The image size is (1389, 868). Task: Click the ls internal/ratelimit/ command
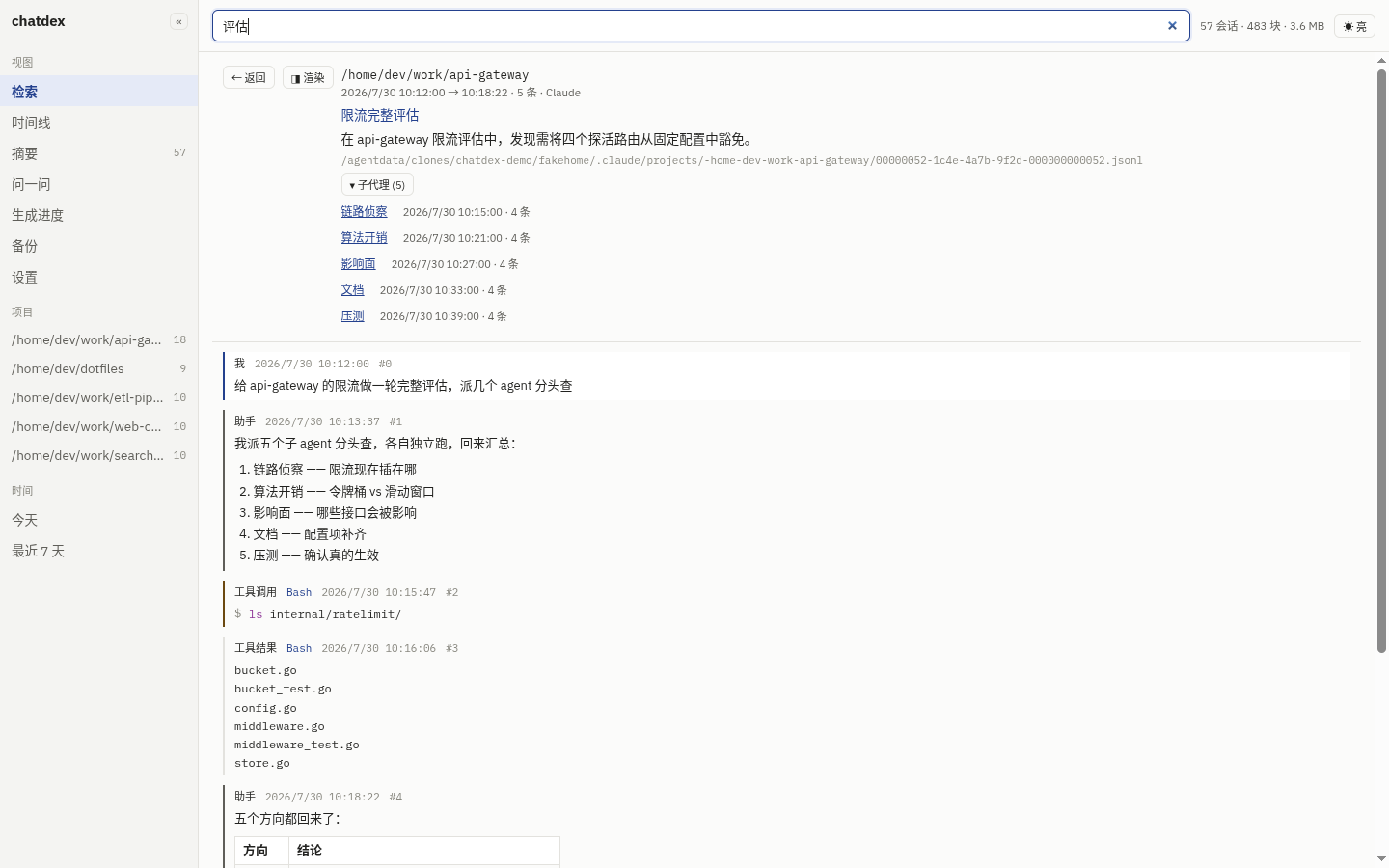click(325, 614)
